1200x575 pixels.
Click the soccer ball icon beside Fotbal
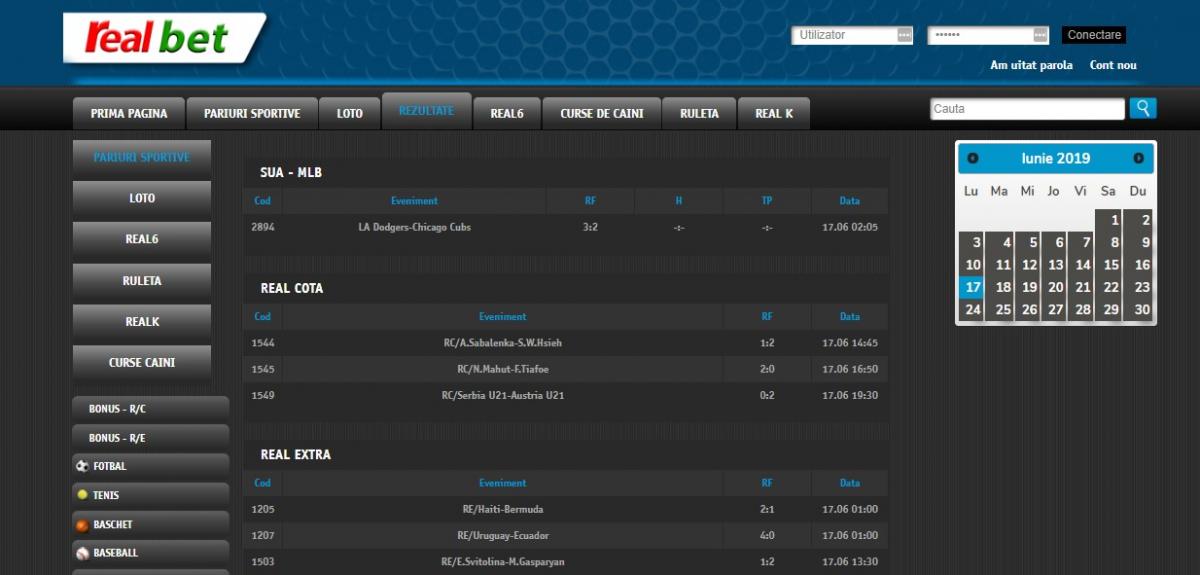coord(82,466)
